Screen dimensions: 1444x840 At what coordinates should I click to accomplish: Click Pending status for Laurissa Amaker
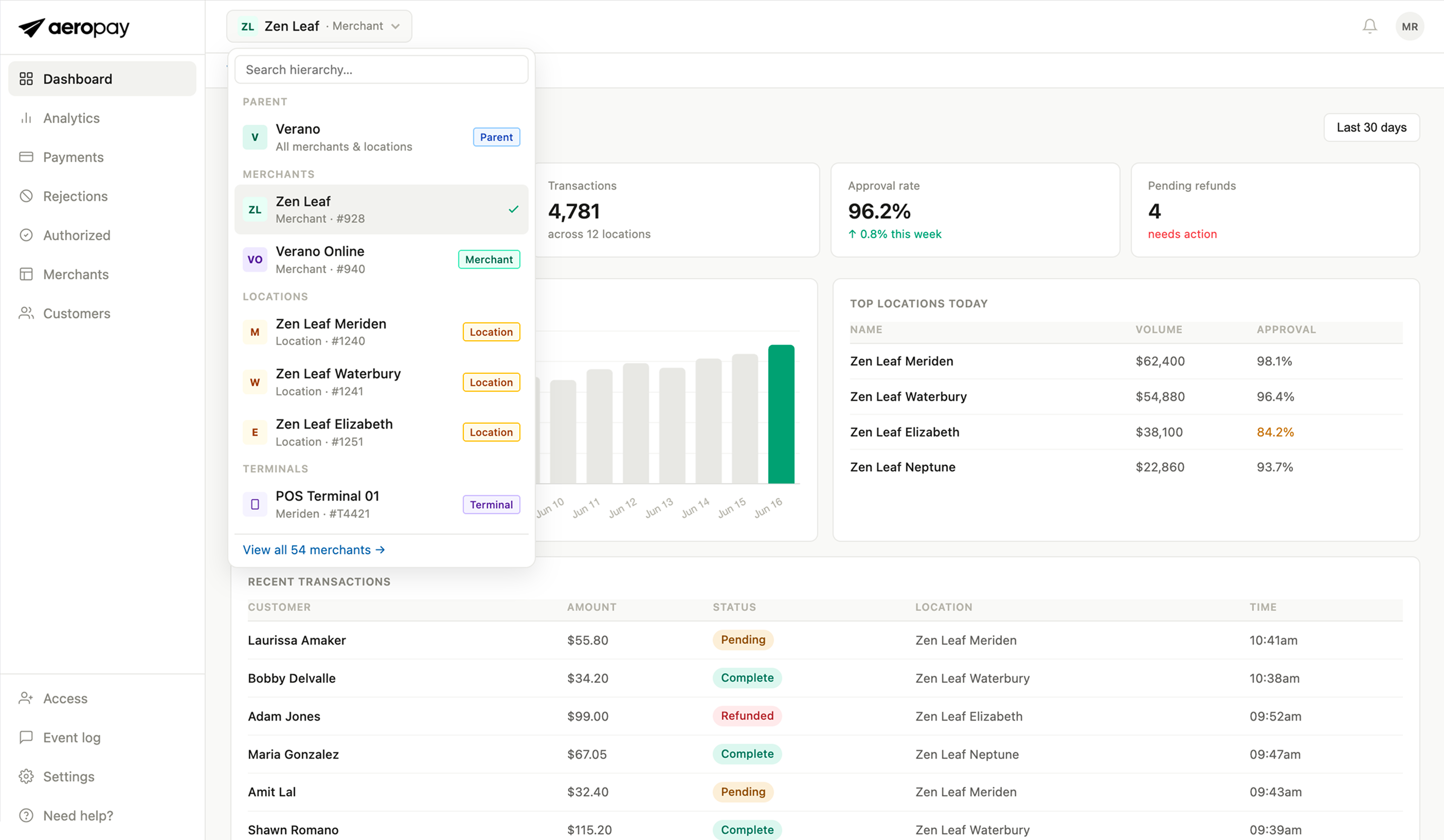click(x=743, y=640)
